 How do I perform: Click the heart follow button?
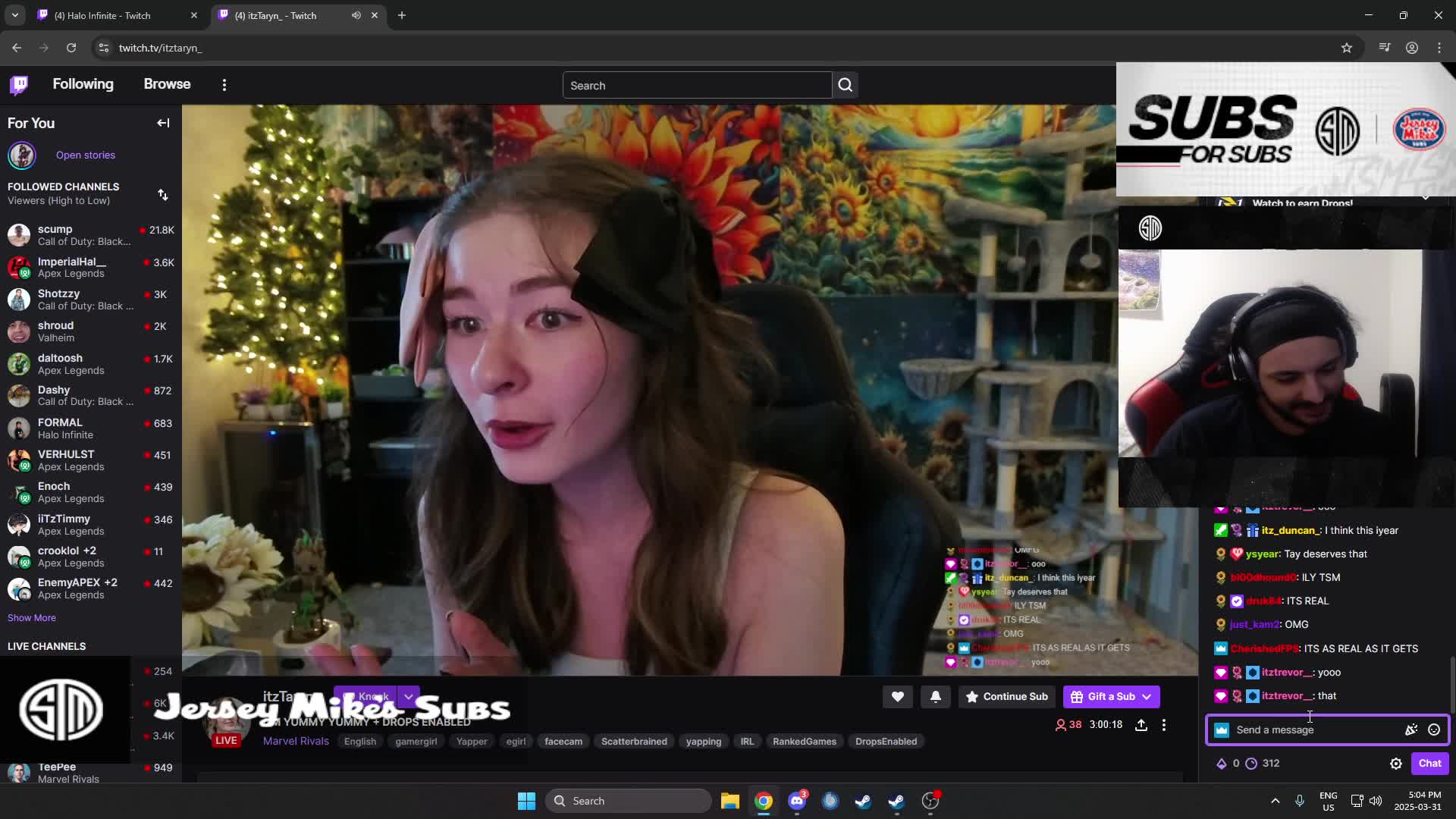897,697
